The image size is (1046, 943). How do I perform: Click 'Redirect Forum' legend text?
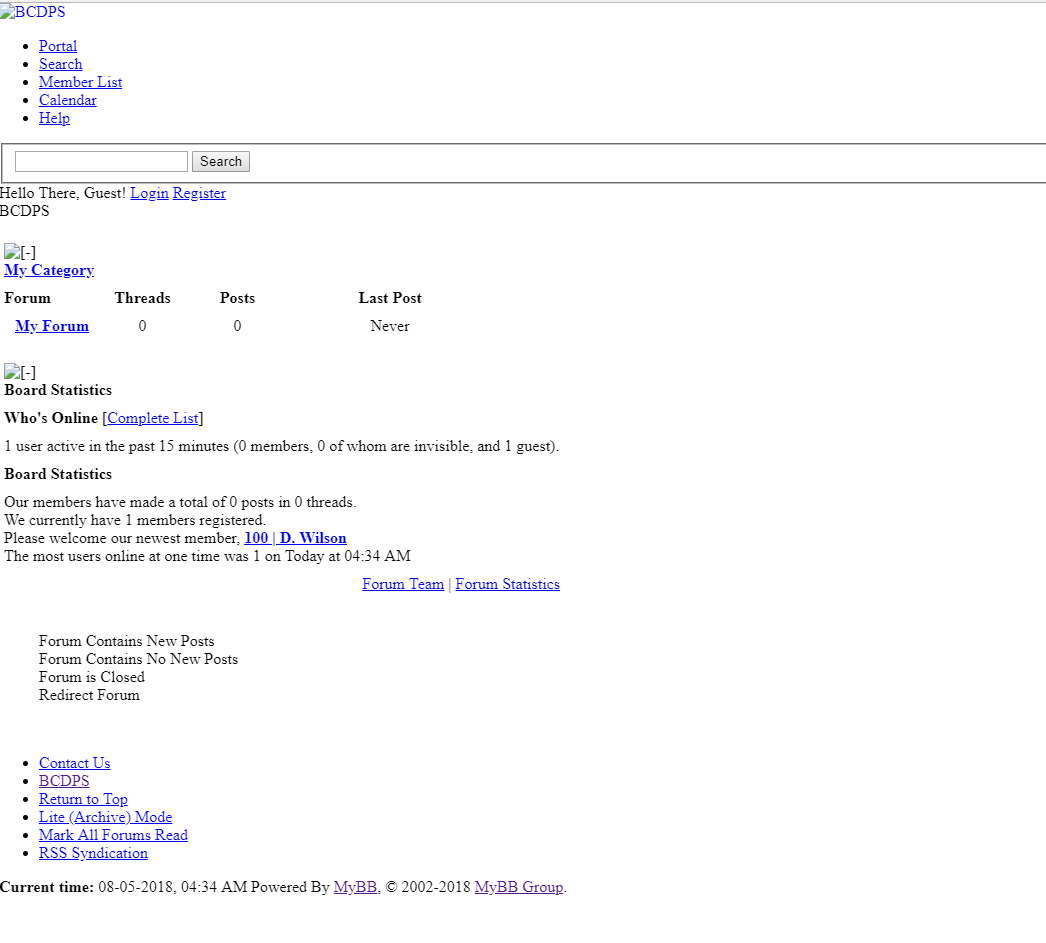pos(89,695)
